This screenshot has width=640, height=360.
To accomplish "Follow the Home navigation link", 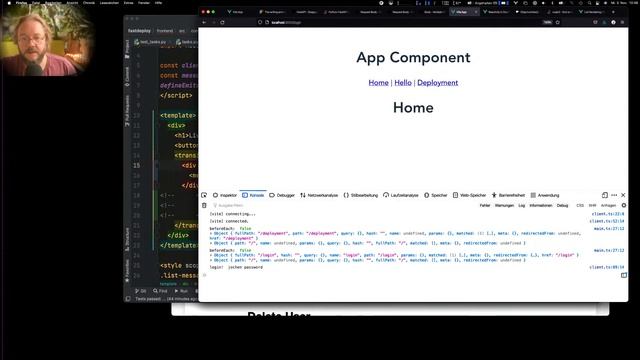I will tap(378, 82).
